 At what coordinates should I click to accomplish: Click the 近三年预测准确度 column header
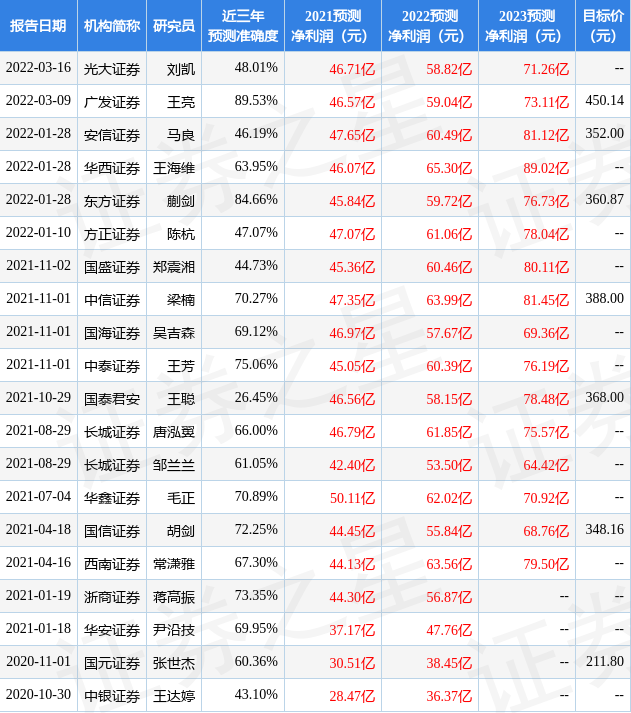(x=242, y=26)
